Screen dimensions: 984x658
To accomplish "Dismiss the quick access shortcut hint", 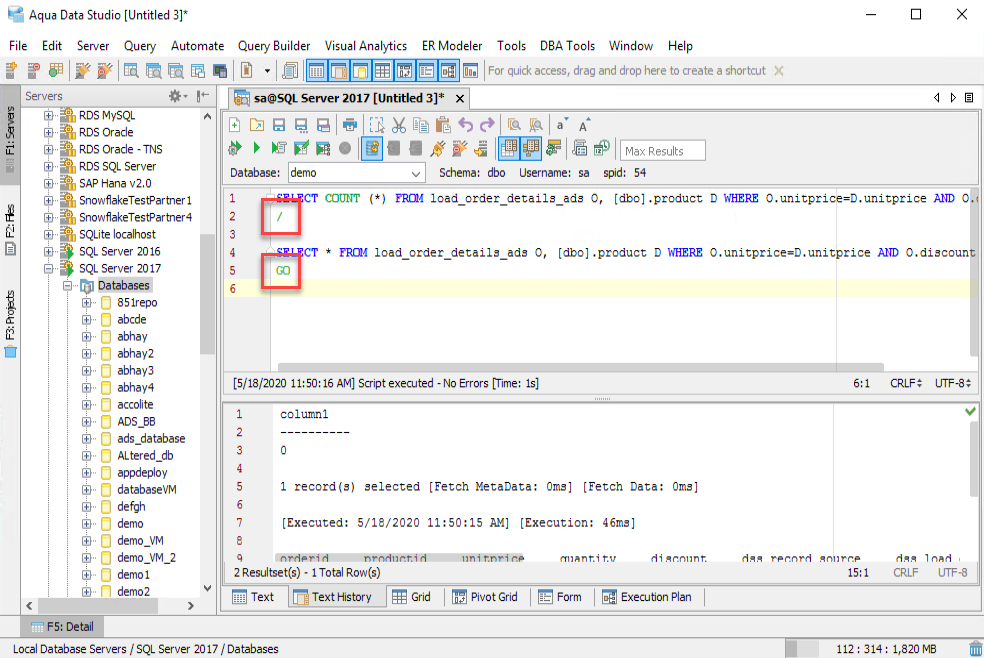I will [779, 71].
